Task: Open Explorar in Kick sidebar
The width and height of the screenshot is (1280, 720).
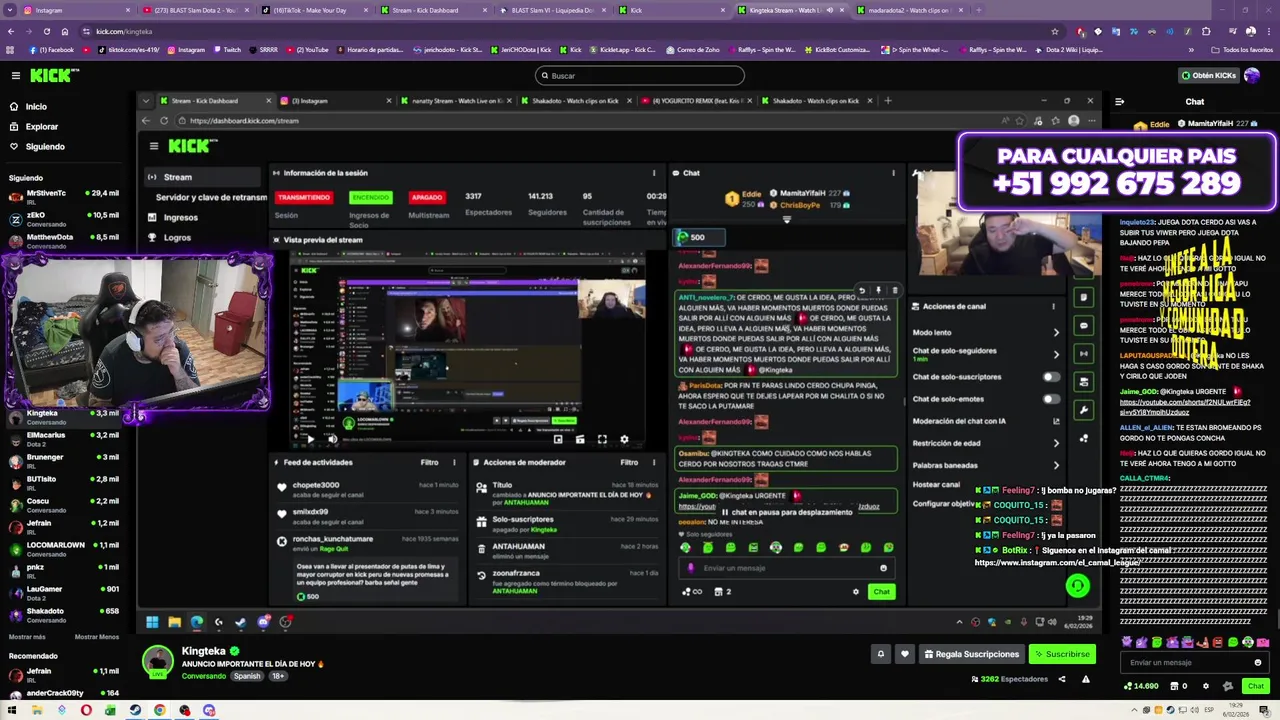Action: pyautogui.click(x=34, y=127)
